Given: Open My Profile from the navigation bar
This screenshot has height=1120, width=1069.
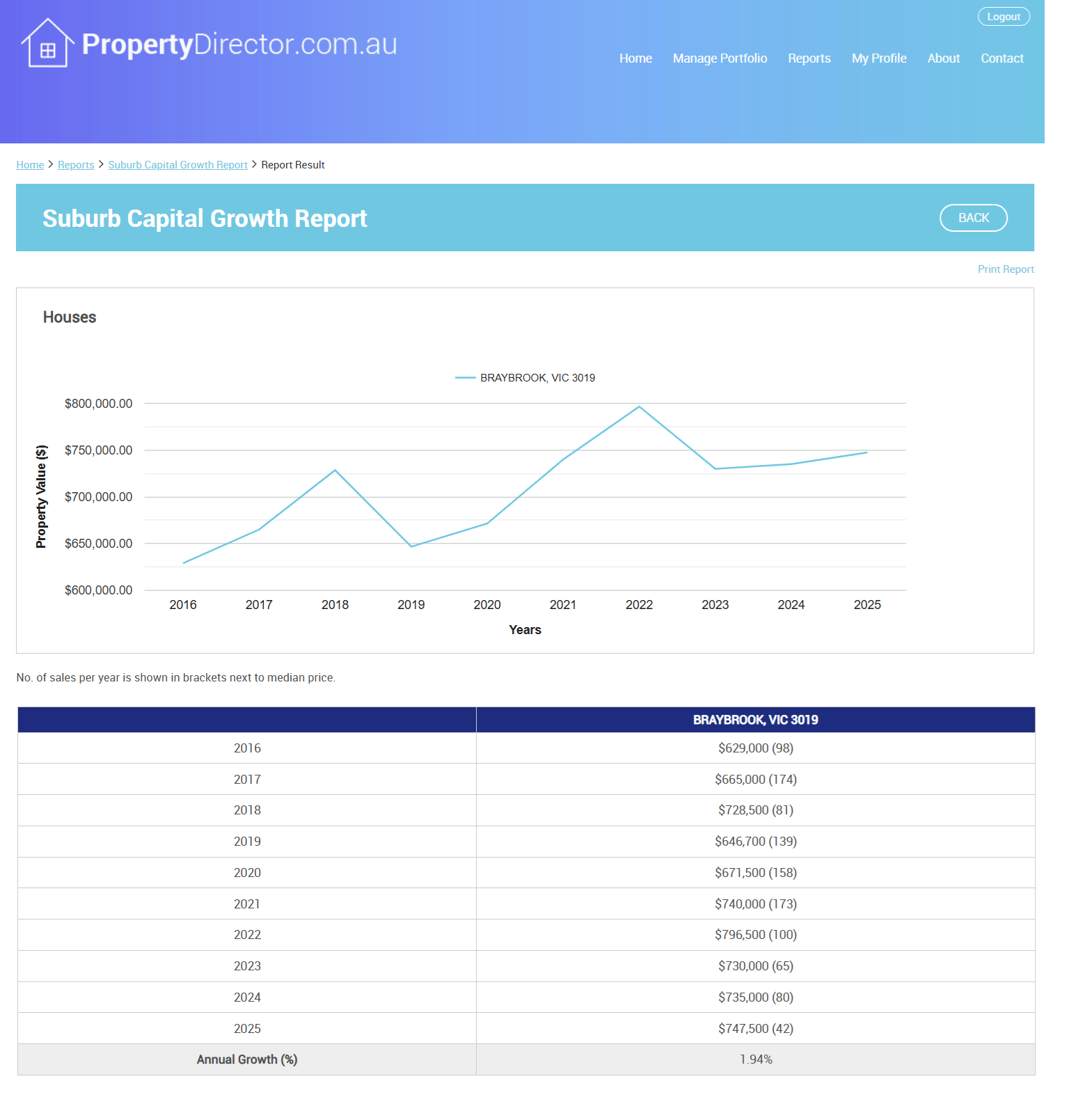Looking at the screenshot, I should pos(878,58).
